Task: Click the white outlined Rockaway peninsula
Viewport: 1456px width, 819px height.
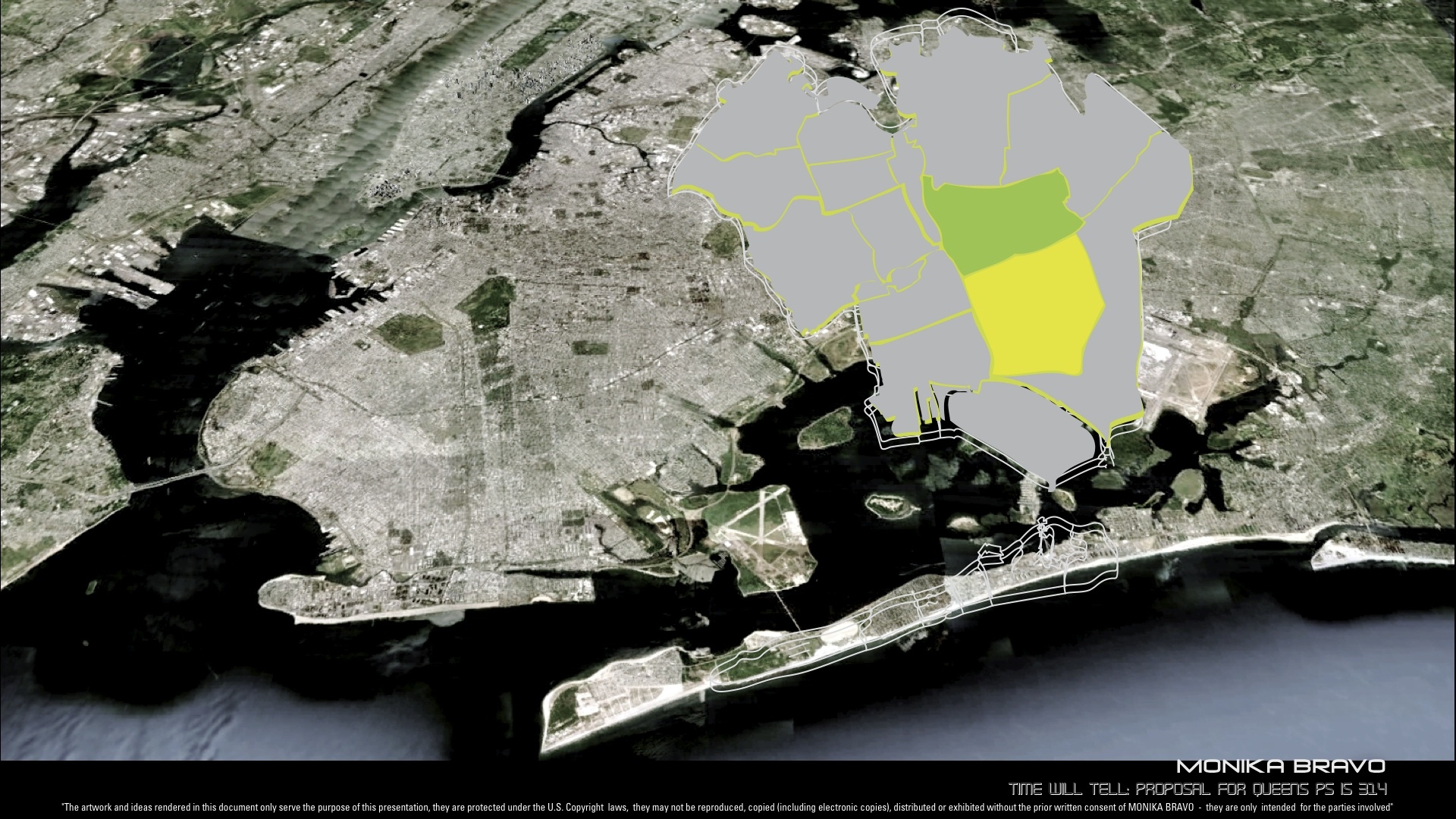Action: pos(910,607)
